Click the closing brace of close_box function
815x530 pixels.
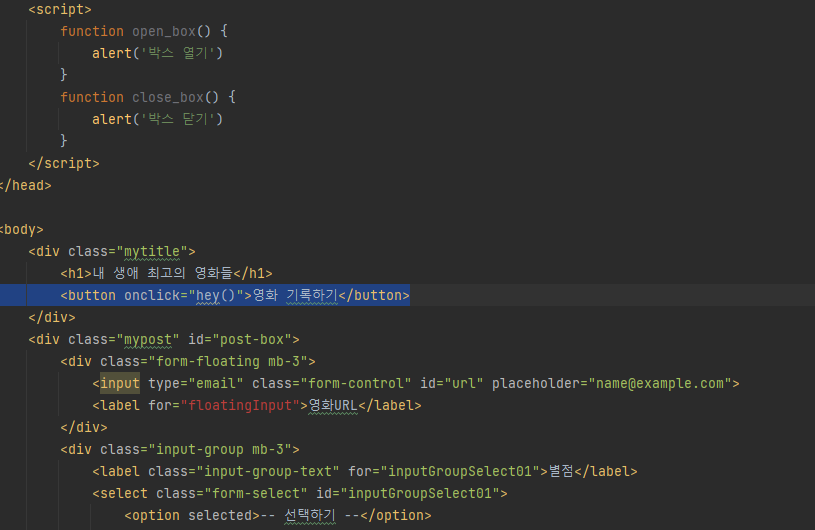[64, 141]
